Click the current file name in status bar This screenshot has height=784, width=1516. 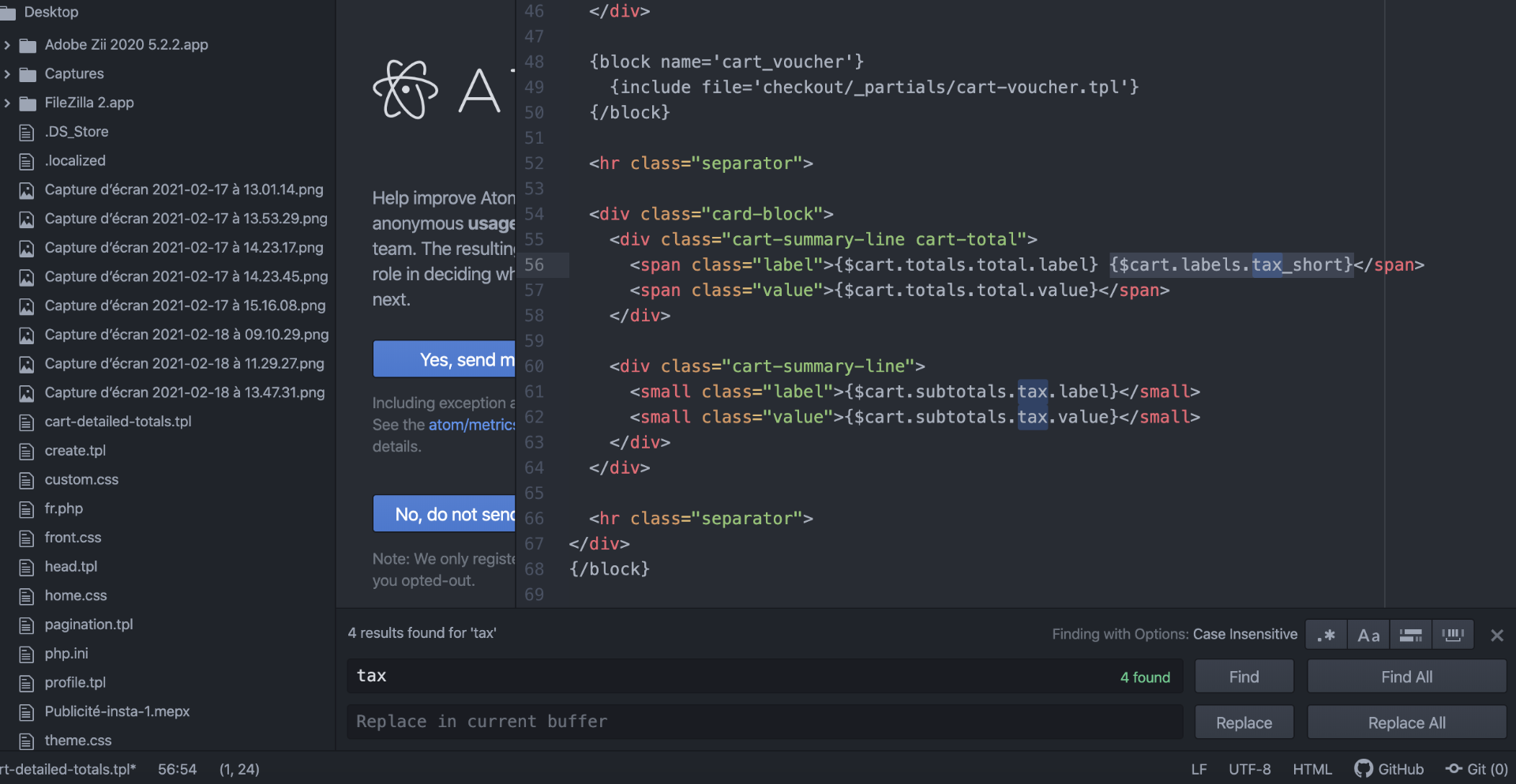click(x=68, y=769)
